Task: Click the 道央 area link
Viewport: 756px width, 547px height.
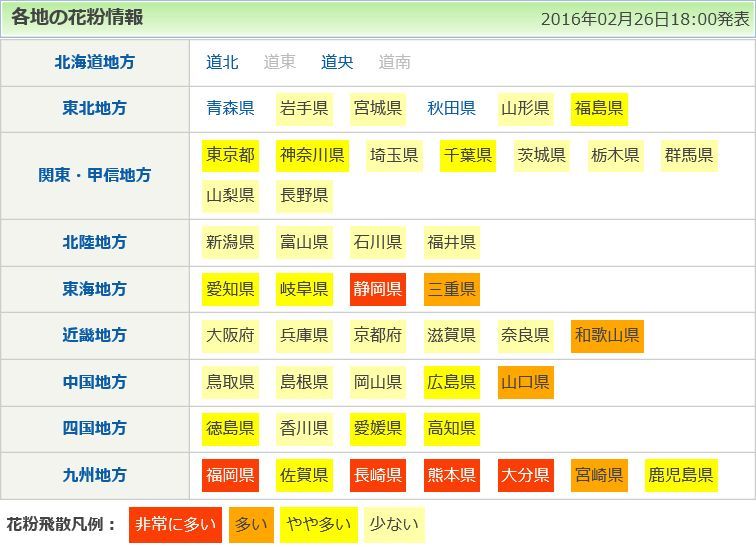Action: (337, 62)
